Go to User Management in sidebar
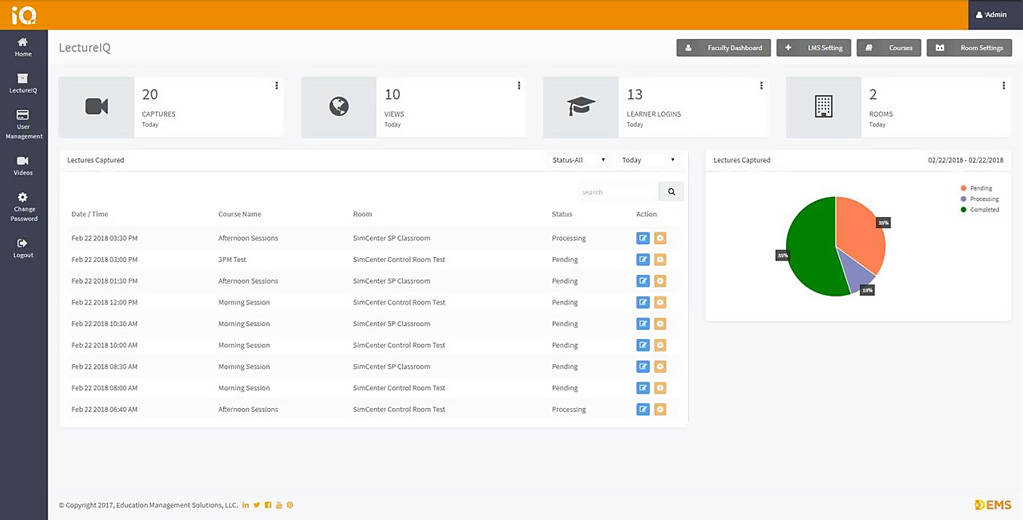Image resolution: width=1023 pixels, height=520 pixels. click(x=23, y=120)
